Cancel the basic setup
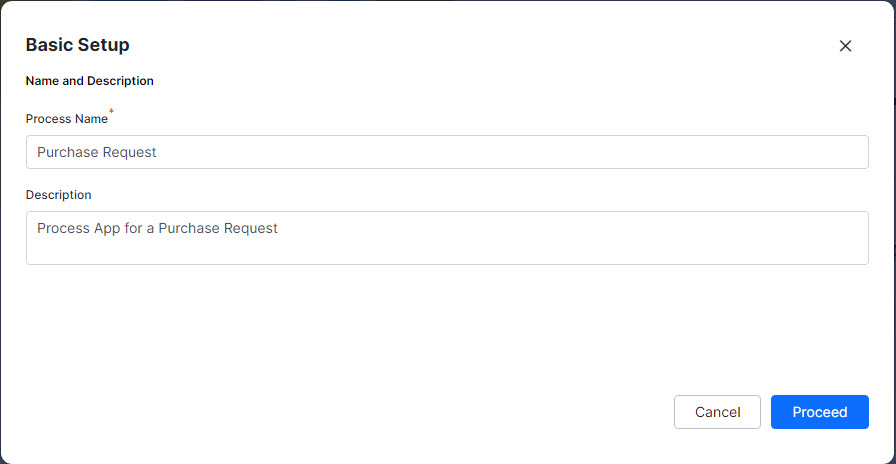896x464 pixels. click(x=717, y=412)
